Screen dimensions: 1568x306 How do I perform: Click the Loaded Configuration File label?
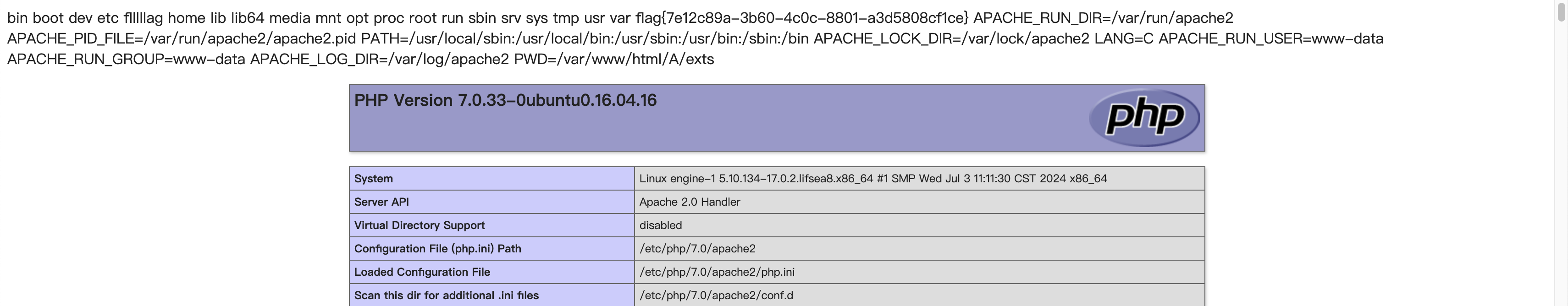click(422, 272)
